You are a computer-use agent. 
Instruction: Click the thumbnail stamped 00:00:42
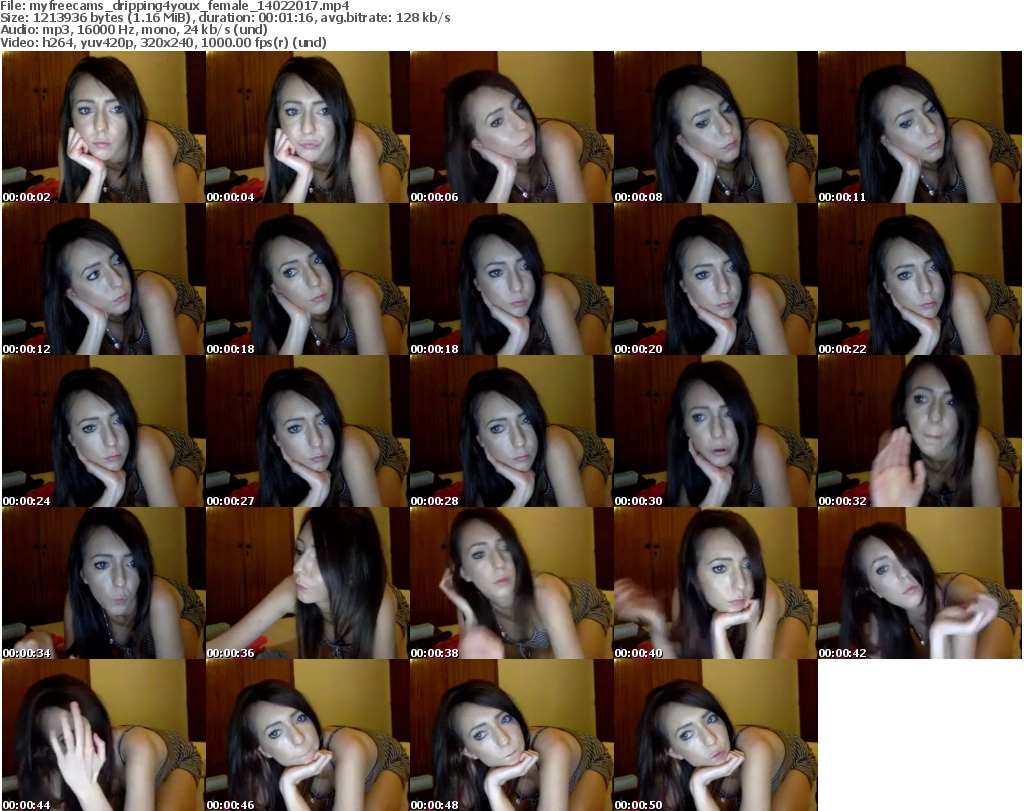[x=920, y=583]
